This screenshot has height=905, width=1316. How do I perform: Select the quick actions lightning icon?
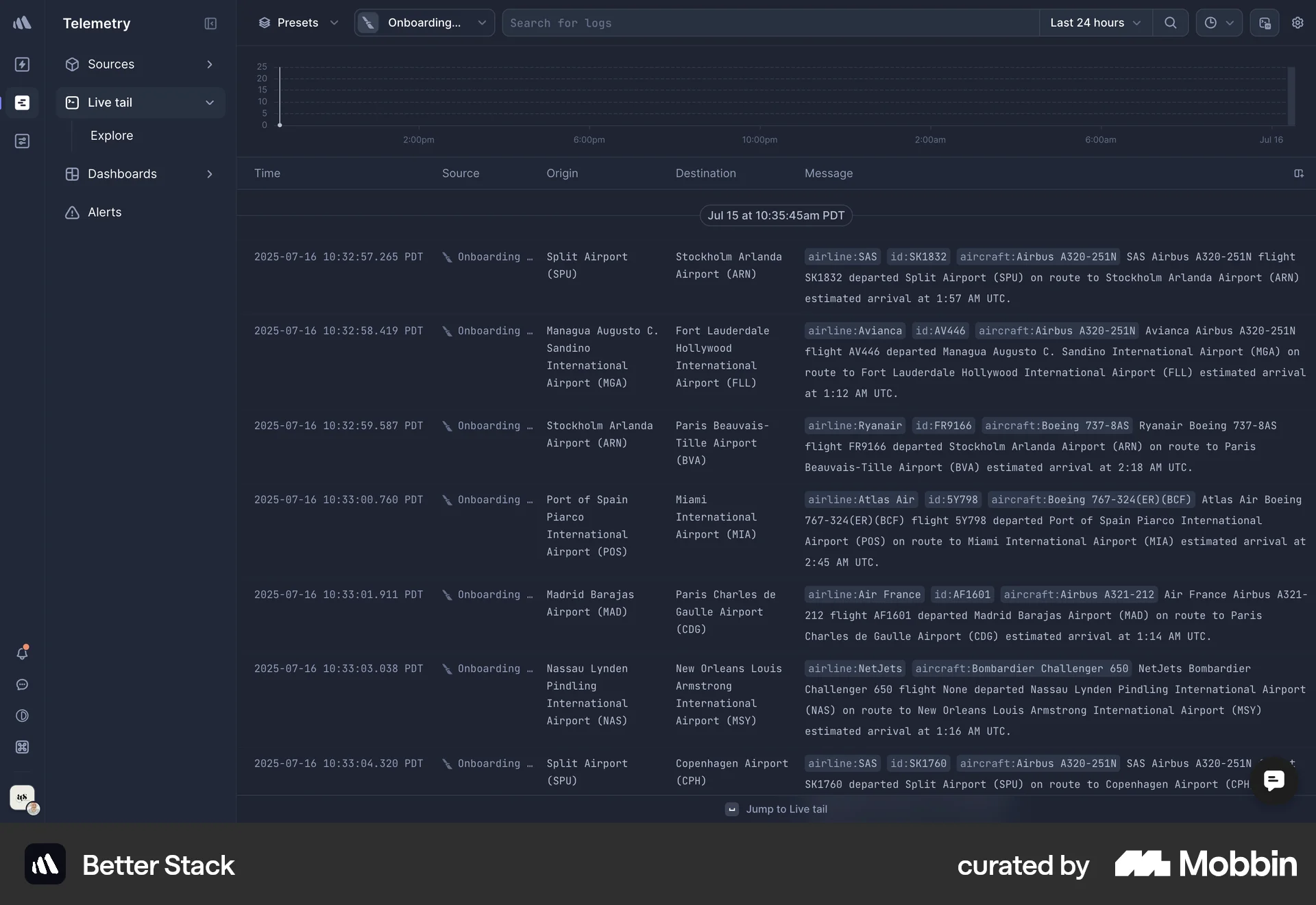coord(23,64)
